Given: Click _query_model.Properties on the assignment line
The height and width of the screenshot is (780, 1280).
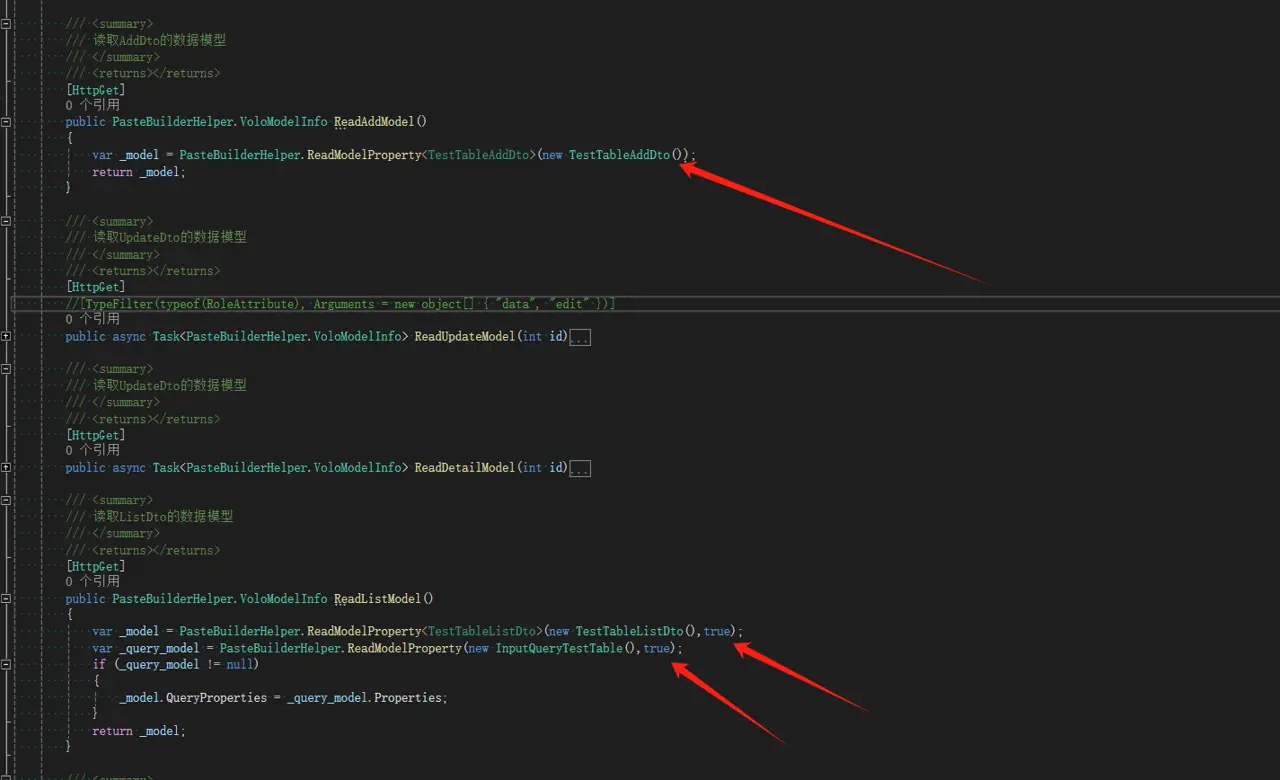Looking at the screenshot, I should point(364,697).
